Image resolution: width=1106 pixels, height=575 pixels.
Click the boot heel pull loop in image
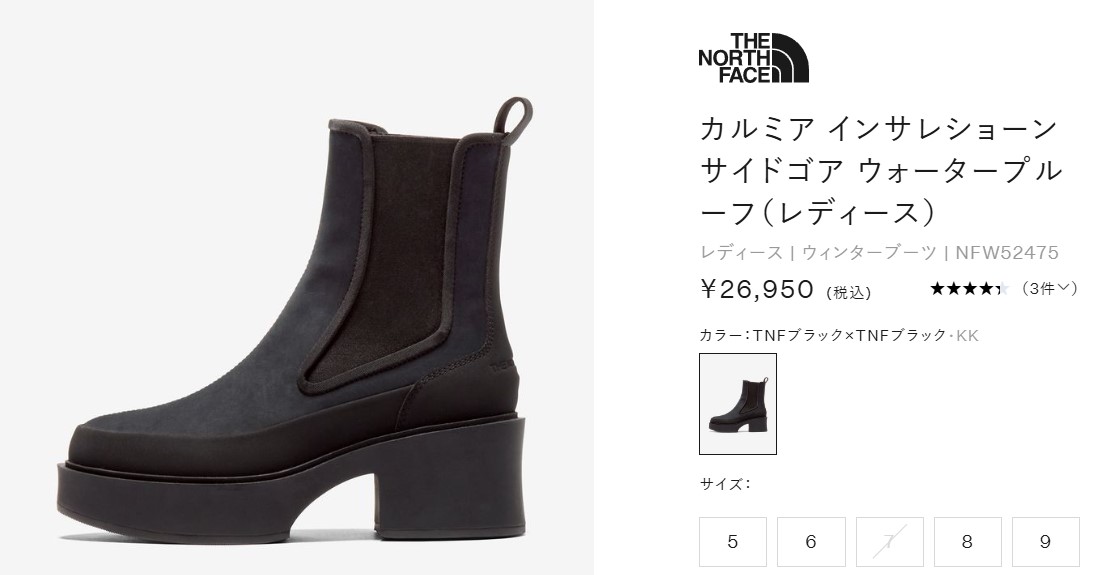(x=512, y=115)
